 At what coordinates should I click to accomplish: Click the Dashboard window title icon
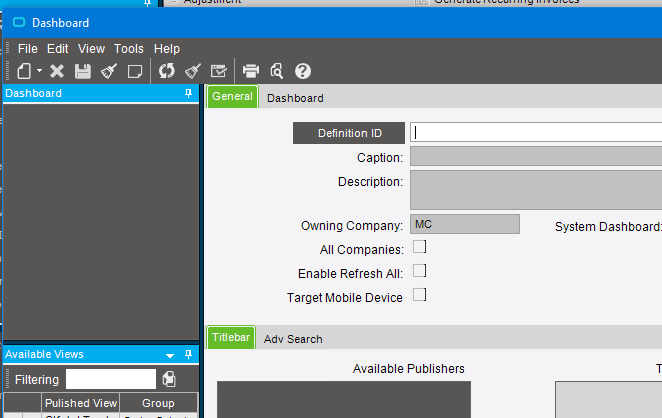19,22
